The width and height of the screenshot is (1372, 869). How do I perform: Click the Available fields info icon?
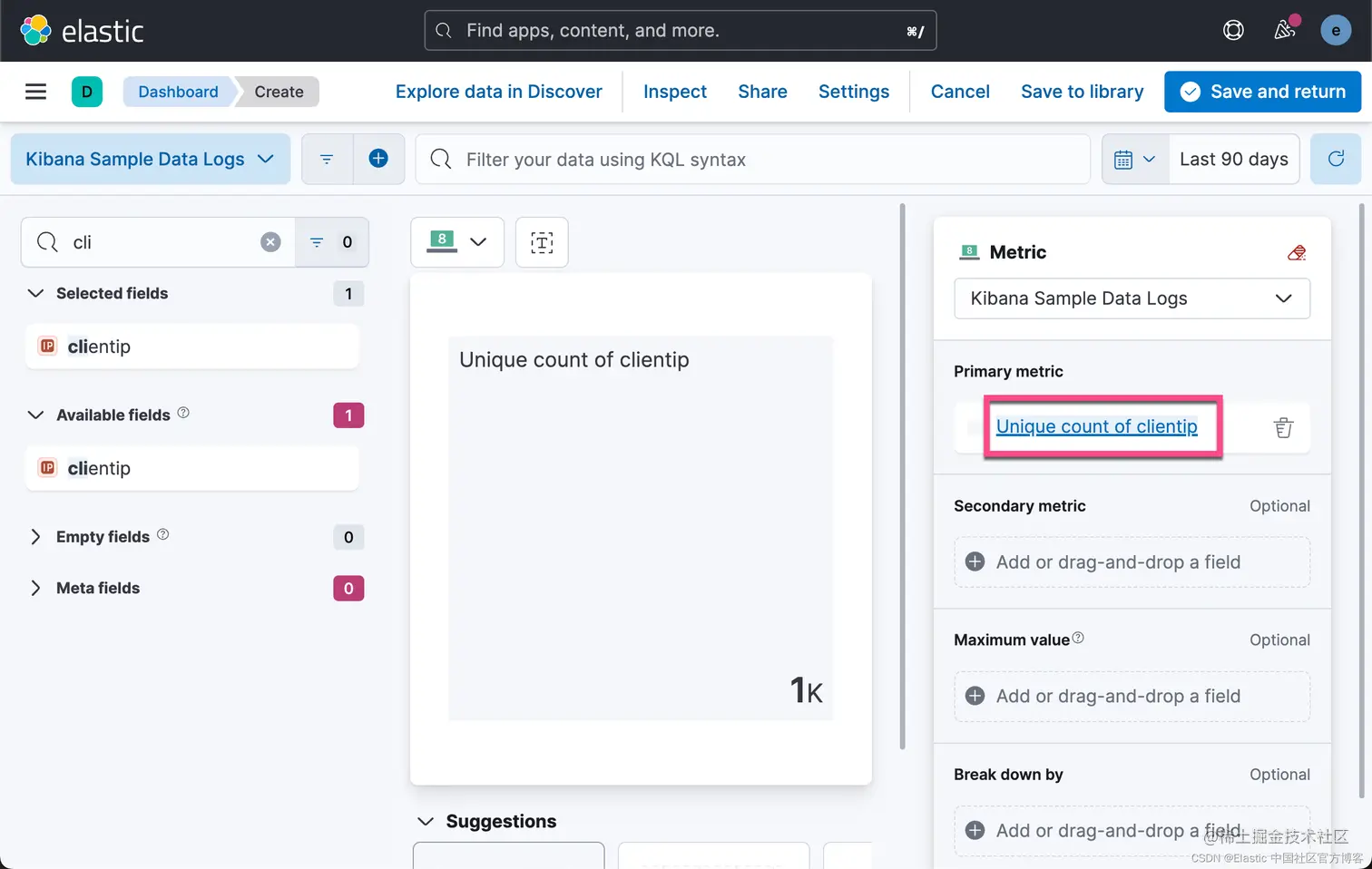point(183,413)
